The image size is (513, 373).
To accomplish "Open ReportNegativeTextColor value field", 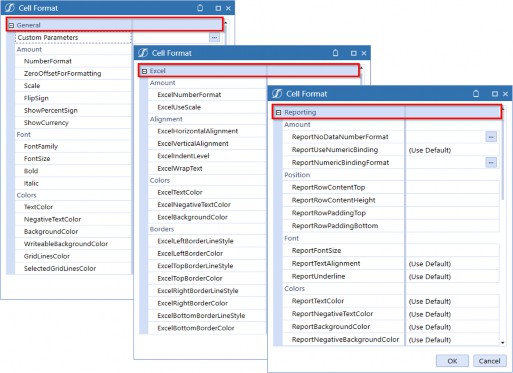I will click(452, 314).
